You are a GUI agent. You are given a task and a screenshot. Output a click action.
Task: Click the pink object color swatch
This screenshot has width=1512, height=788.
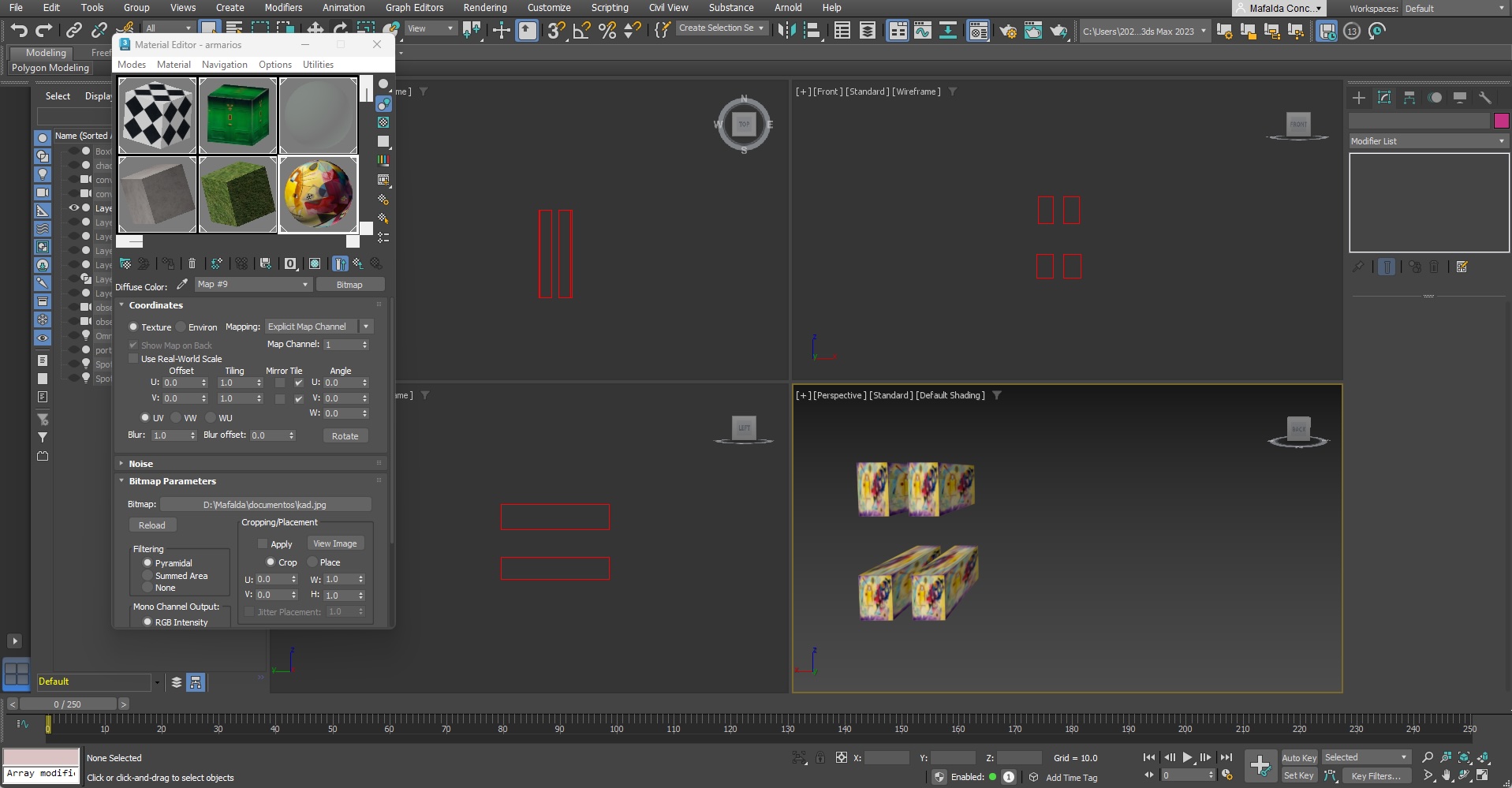pos(1501,121)
